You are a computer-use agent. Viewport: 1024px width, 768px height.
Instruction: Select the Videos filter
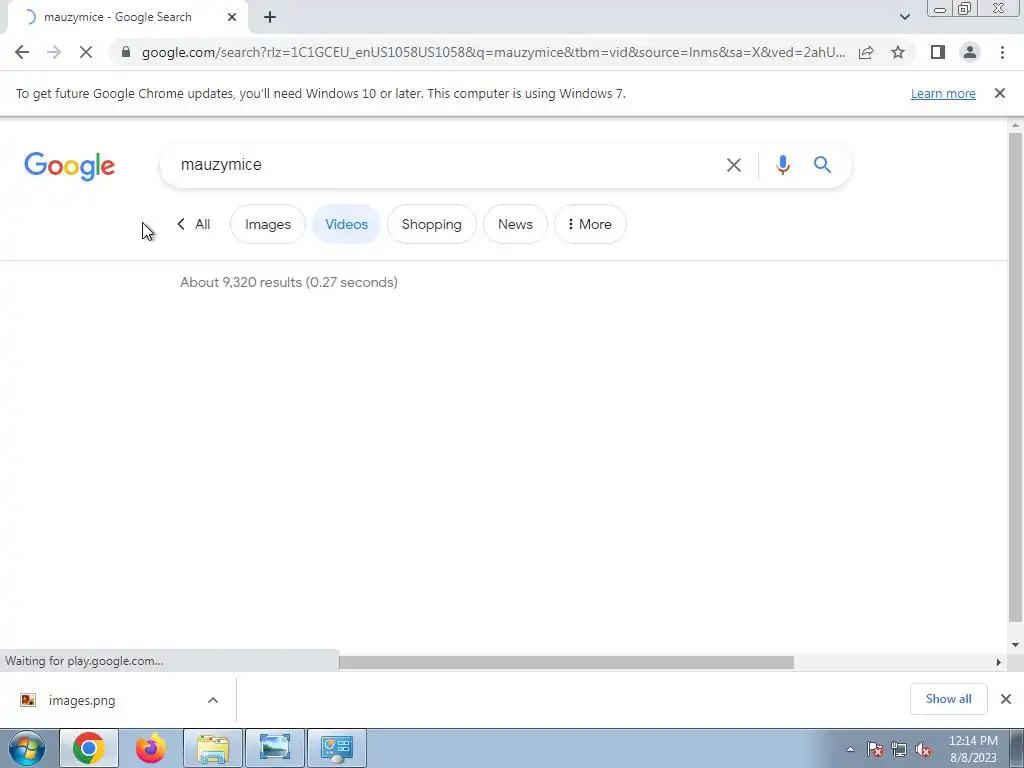coord(346,224)
